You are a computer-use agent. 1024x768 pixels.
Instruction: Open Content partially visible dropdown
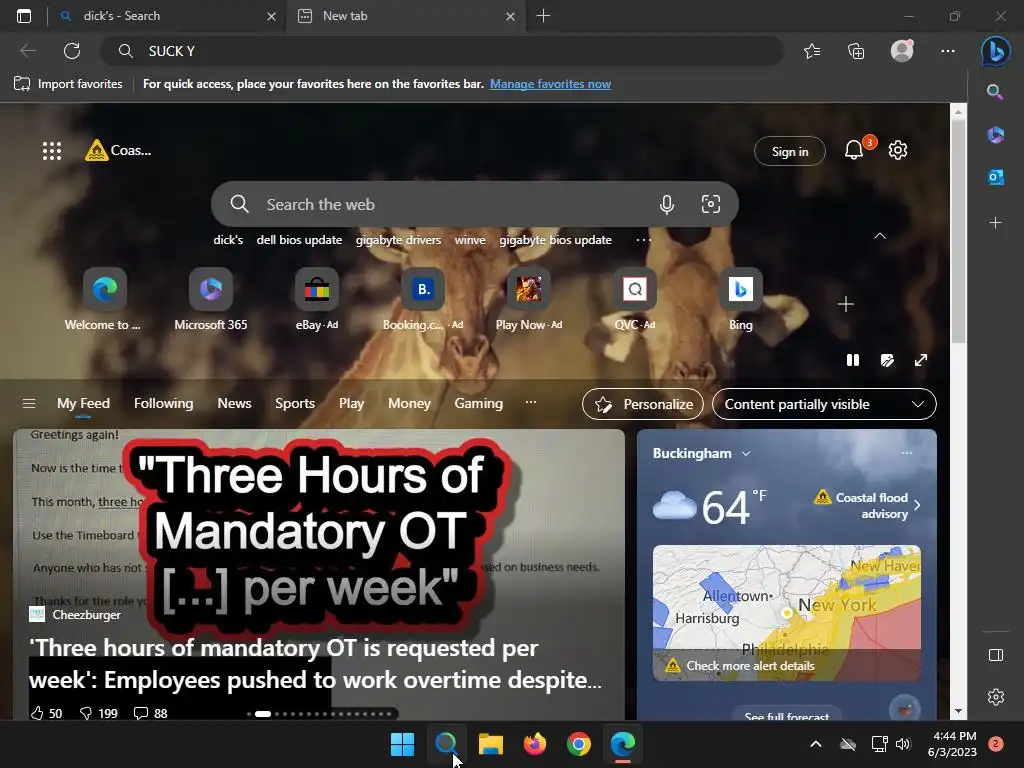pyautogui.click(x=824, y=404)
